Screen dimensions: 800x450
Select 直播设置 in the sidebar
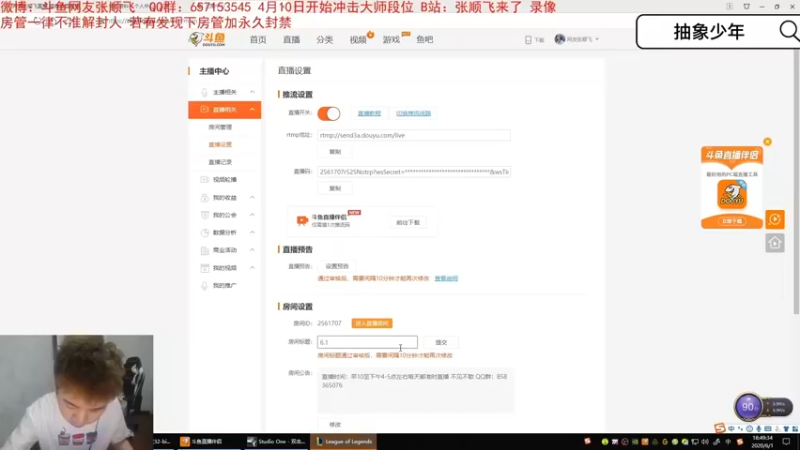coord(220,144)
